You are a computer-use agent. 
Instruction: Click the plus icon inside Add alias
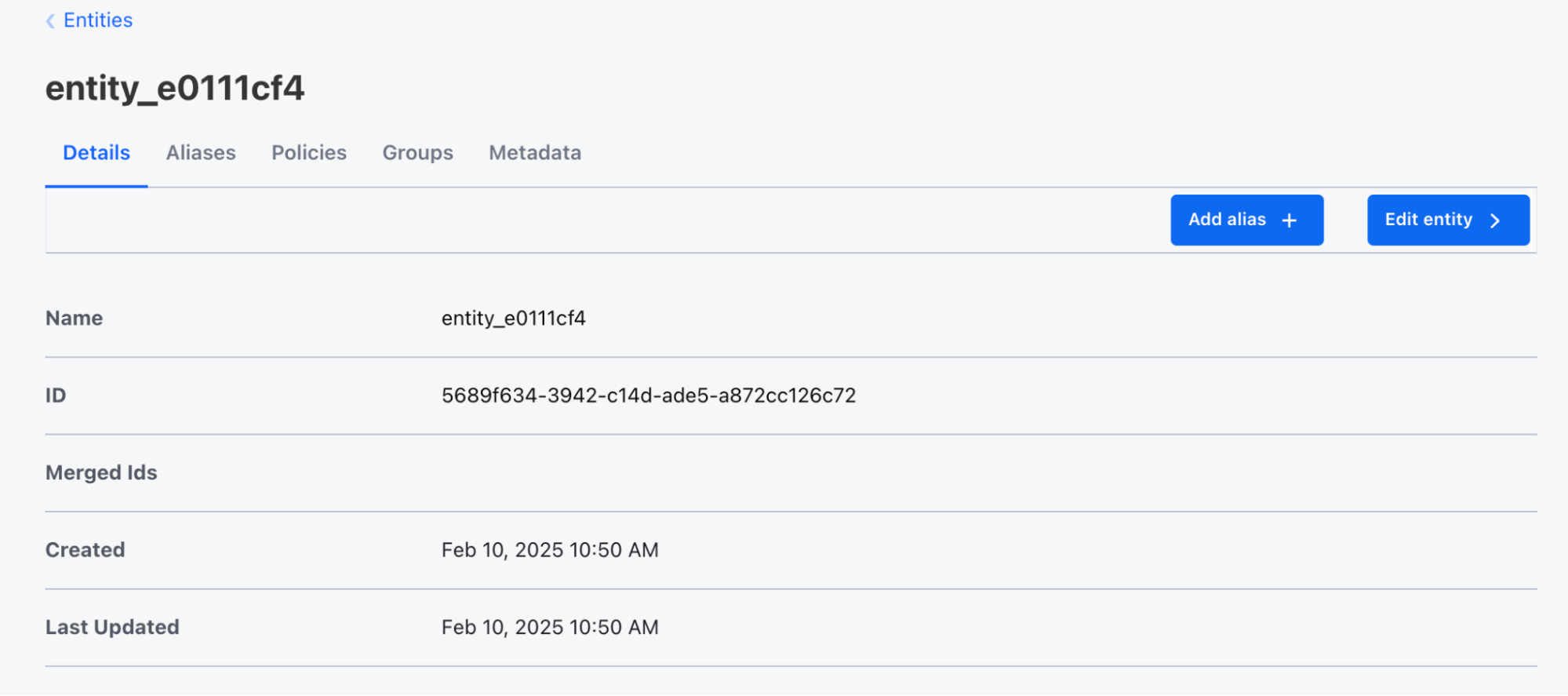point(1290,220)
